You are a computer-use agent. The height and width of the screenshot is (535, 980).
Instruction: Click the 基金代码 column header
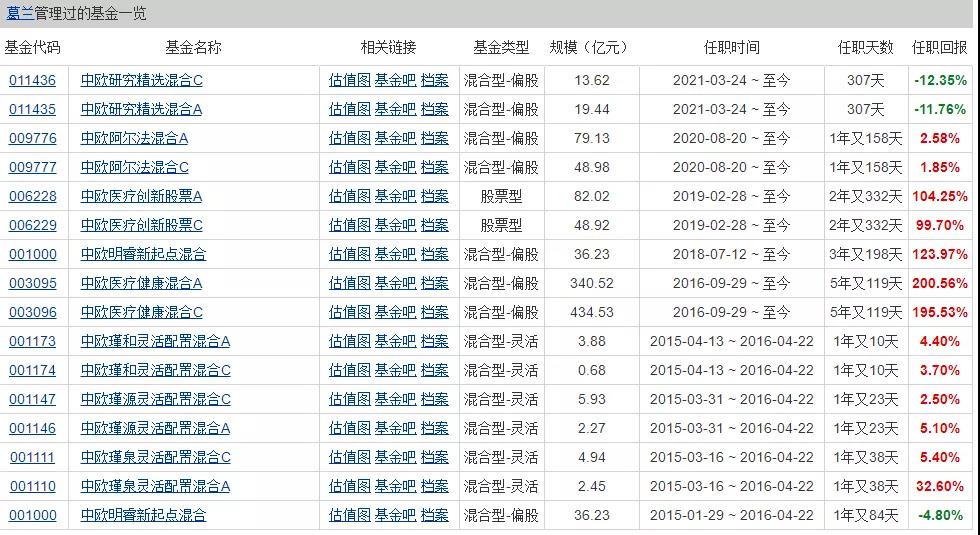coord(32,48)
